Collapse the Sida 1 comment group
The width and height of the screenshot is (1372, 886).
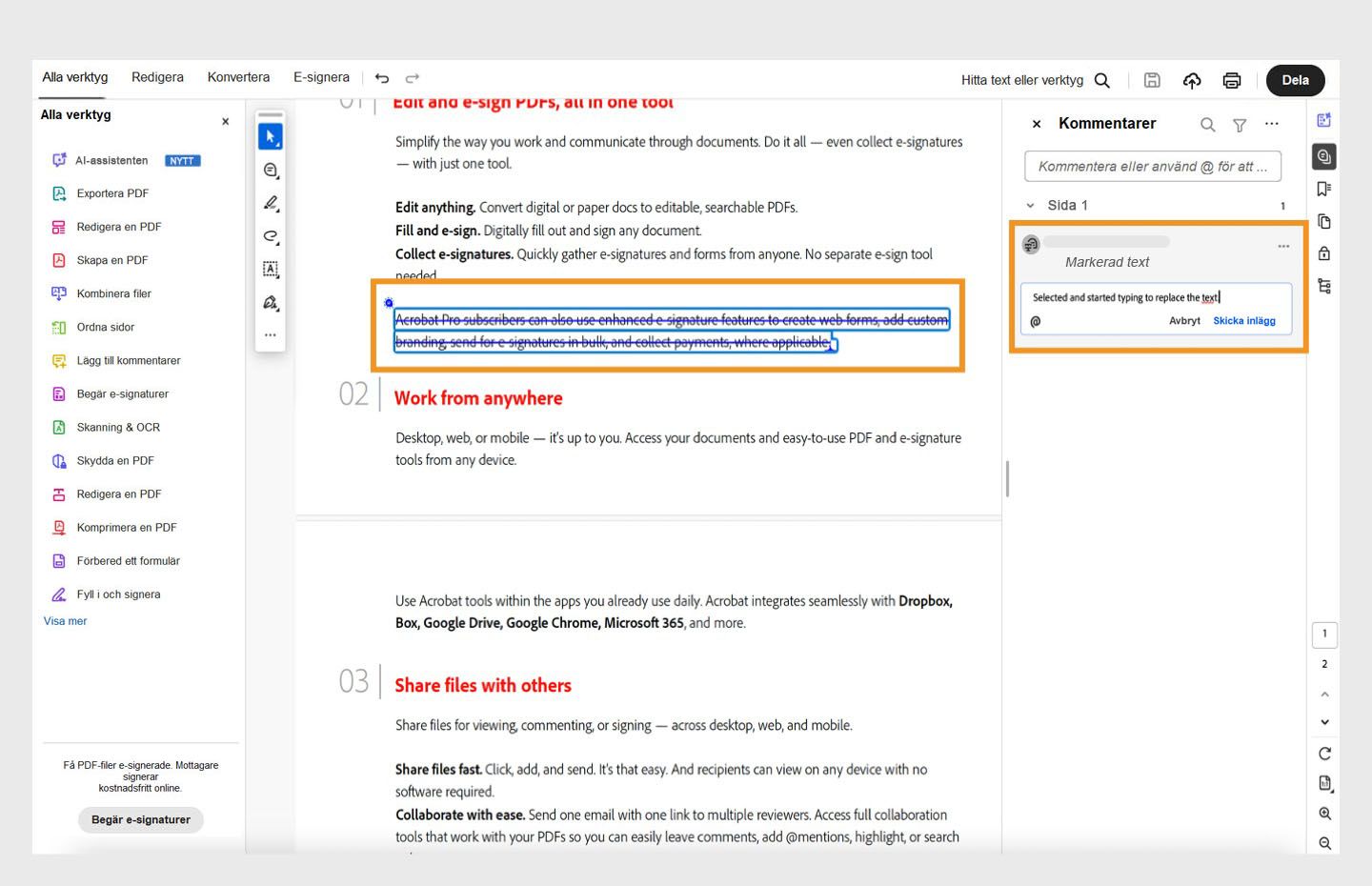(1030, 206)
